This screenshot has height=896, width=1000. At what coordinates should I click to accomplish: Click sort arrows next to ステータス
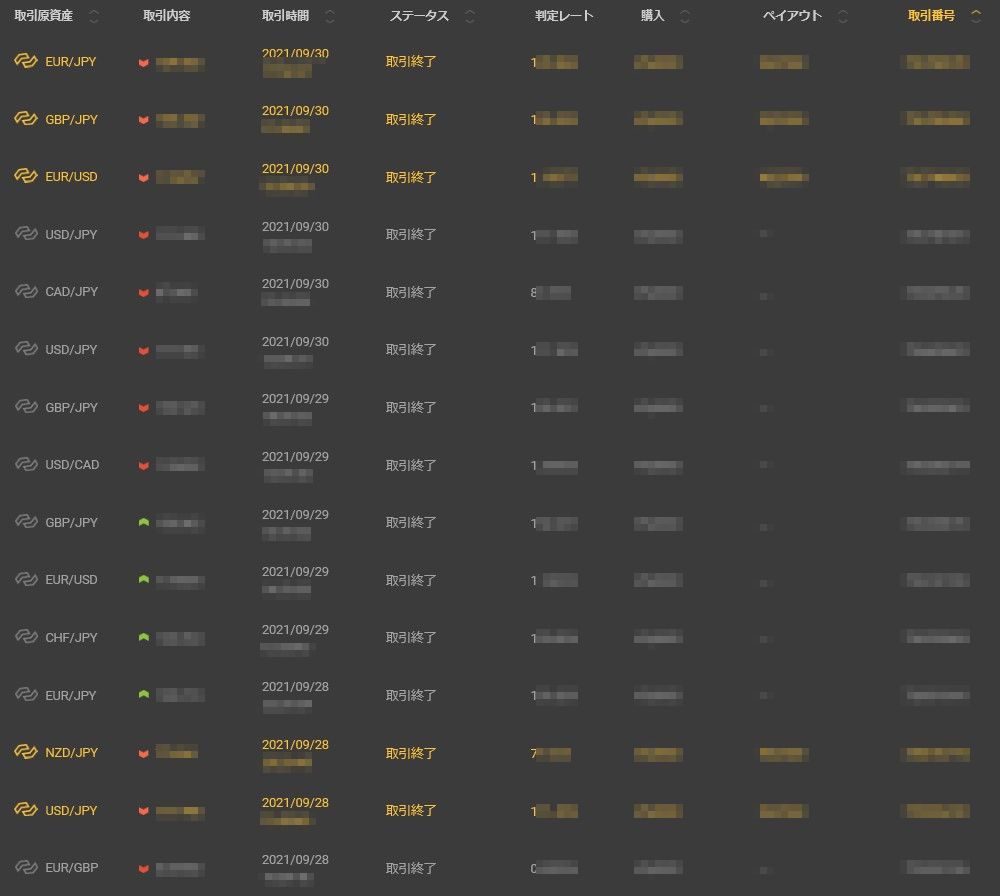[470, 16]
